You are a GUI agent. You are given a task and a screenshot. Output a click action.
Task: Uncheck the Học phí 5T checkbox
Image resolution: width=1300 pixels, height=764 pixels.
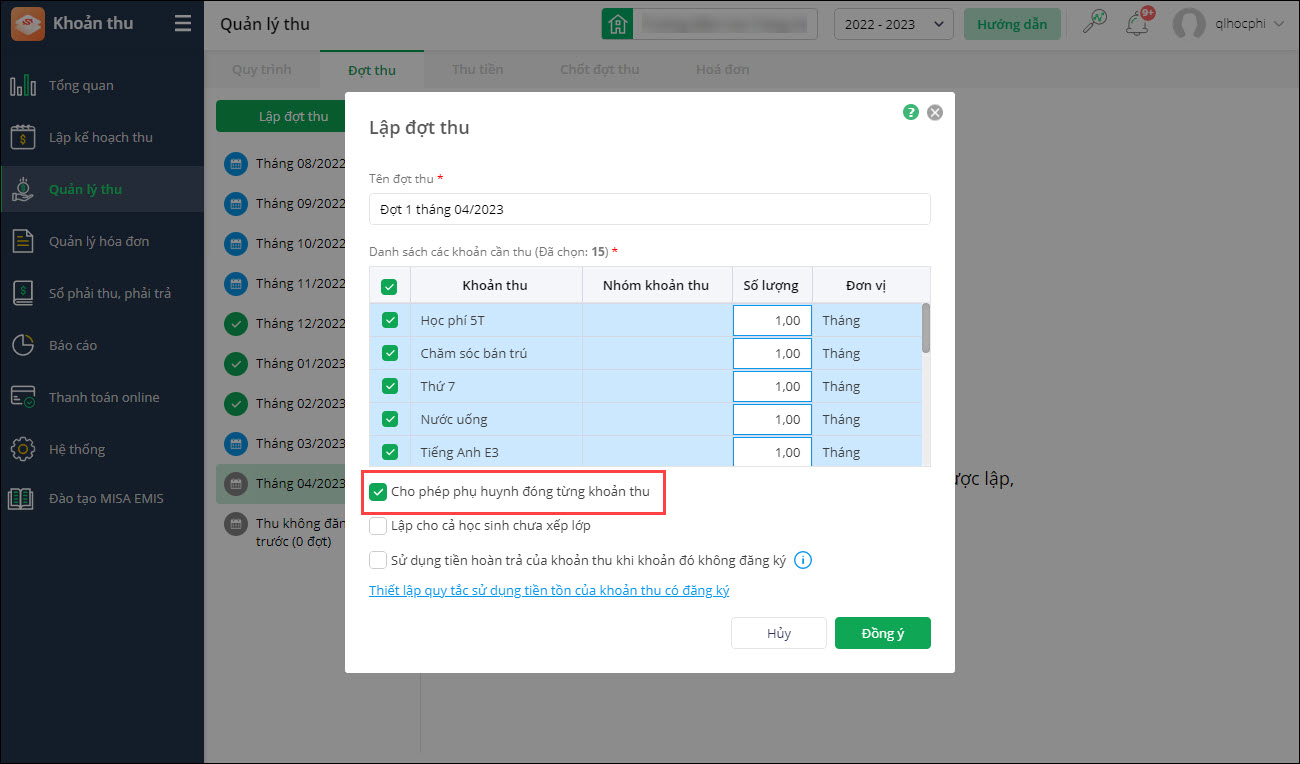point(390,320)
